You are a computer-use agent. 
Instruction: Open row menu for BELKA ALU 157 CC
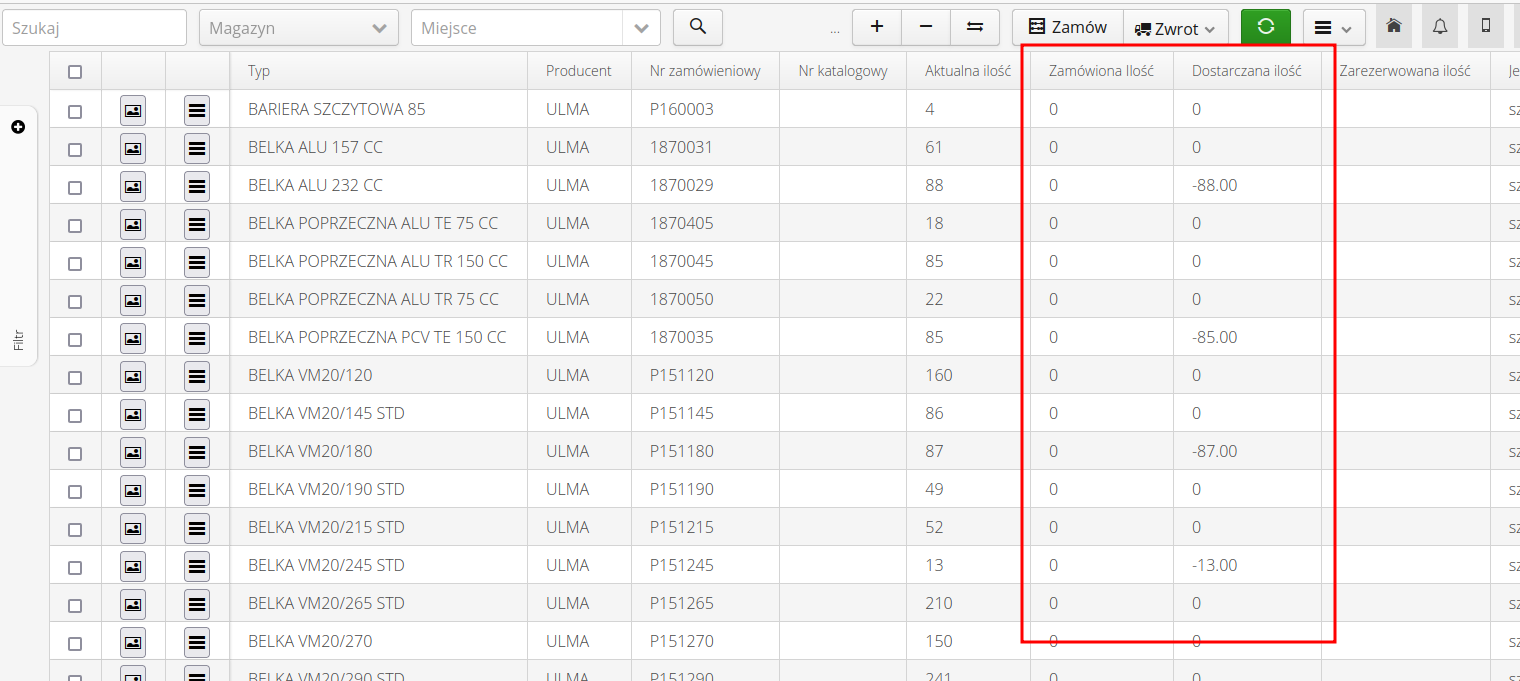(x=197, y=148)
